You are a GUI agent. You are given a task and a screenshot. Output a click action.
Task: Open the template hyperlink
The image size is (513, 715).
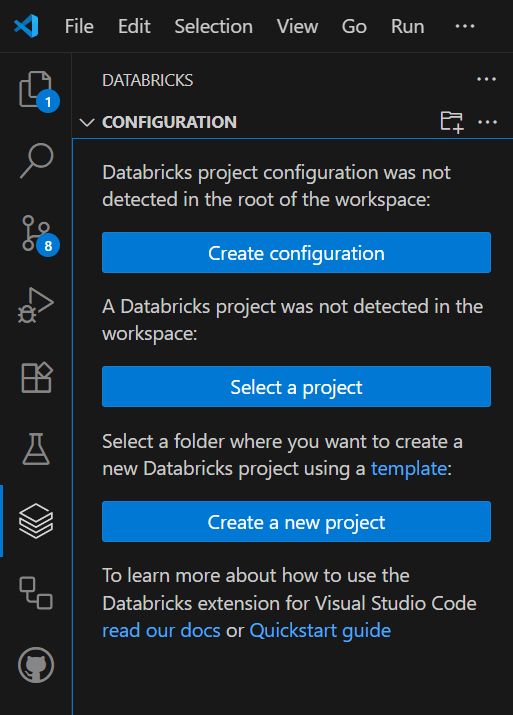tap(409, 469)
